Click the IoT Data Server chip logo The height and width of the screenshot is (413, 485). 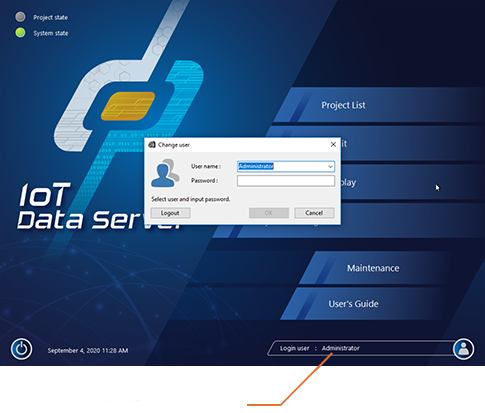[x=128, y=106]
